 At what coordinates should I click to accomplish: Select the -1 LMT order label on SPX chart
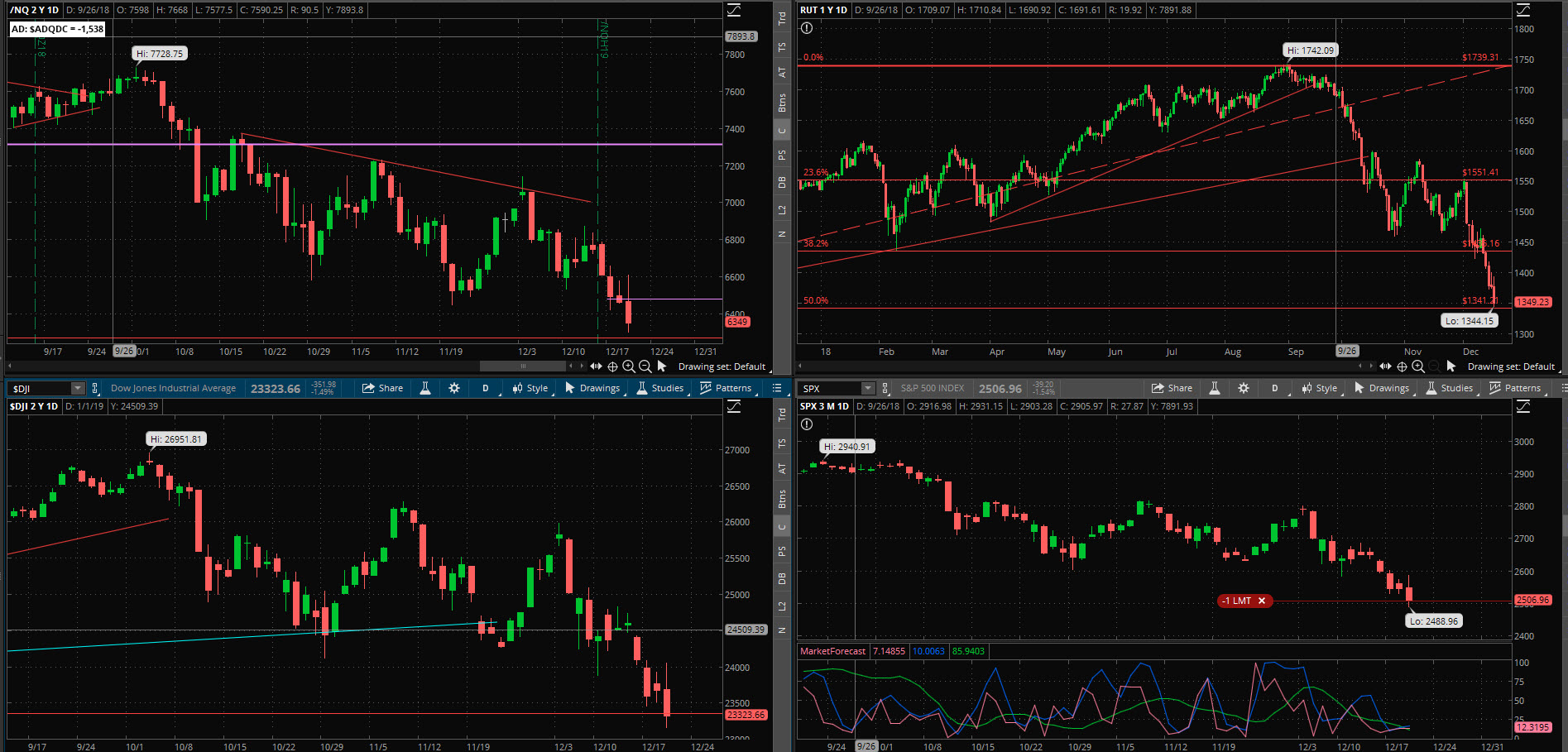point(1238,601)
